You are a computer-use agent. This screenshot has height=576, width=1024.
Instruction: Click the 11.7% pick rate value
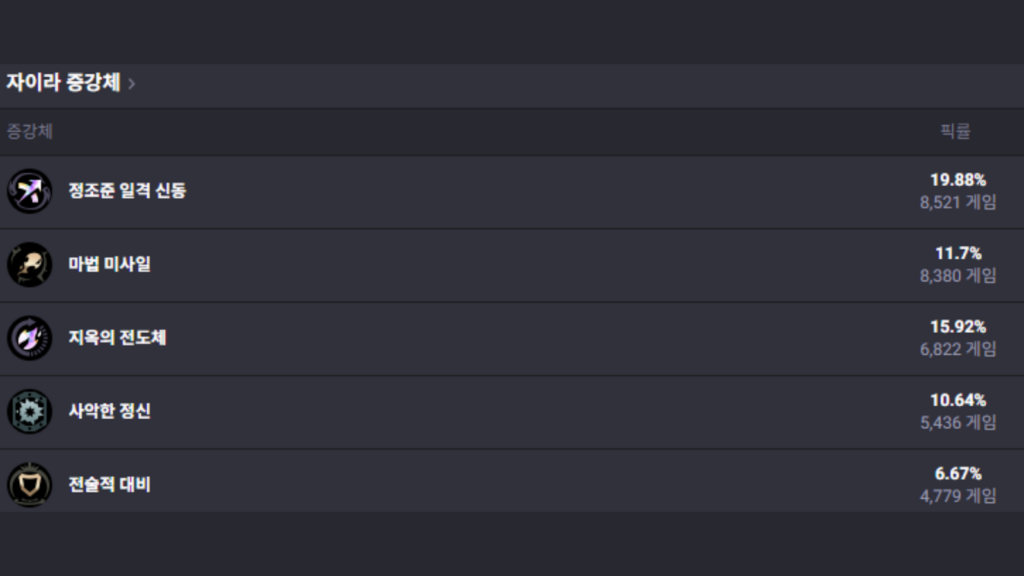[x=958, y=254]
